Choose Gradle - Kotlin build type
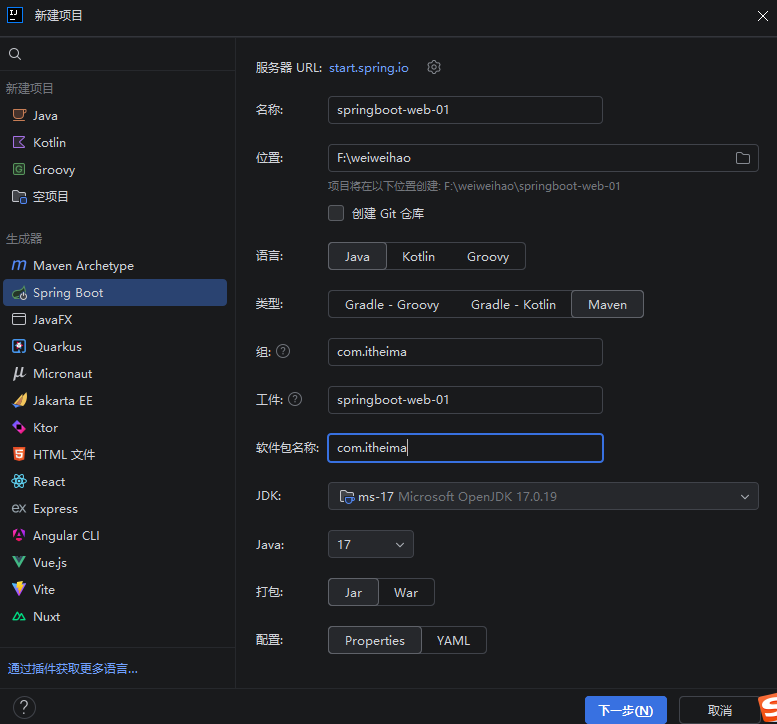This screenshot has height=724, width=777. tap(513, 304)
